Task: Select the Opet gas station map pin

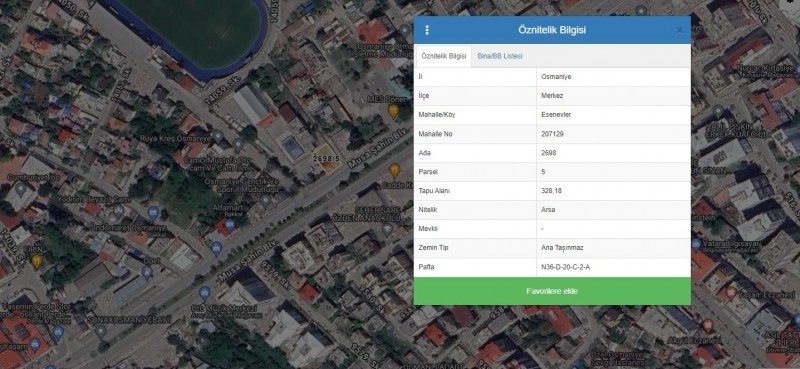Action: point(147,273)
